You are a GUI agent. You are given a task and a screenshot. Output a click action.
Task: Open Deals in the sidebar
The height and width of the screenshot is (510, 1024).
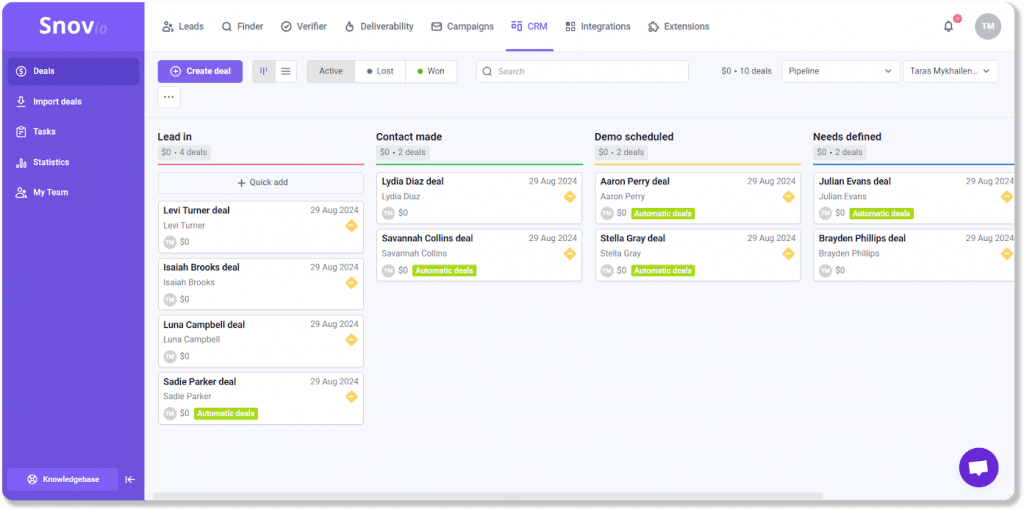tap(73, 71)
